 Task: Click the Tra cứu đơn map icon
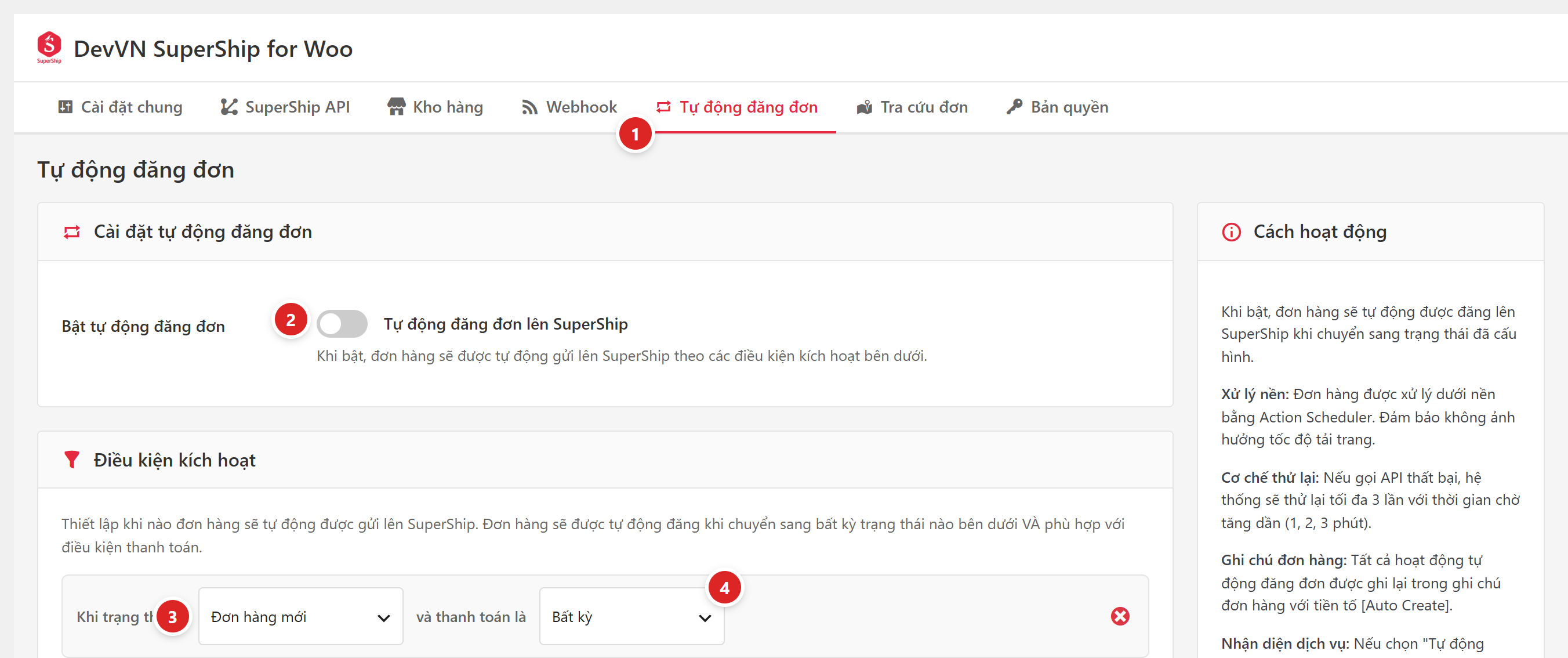(865, 108)
